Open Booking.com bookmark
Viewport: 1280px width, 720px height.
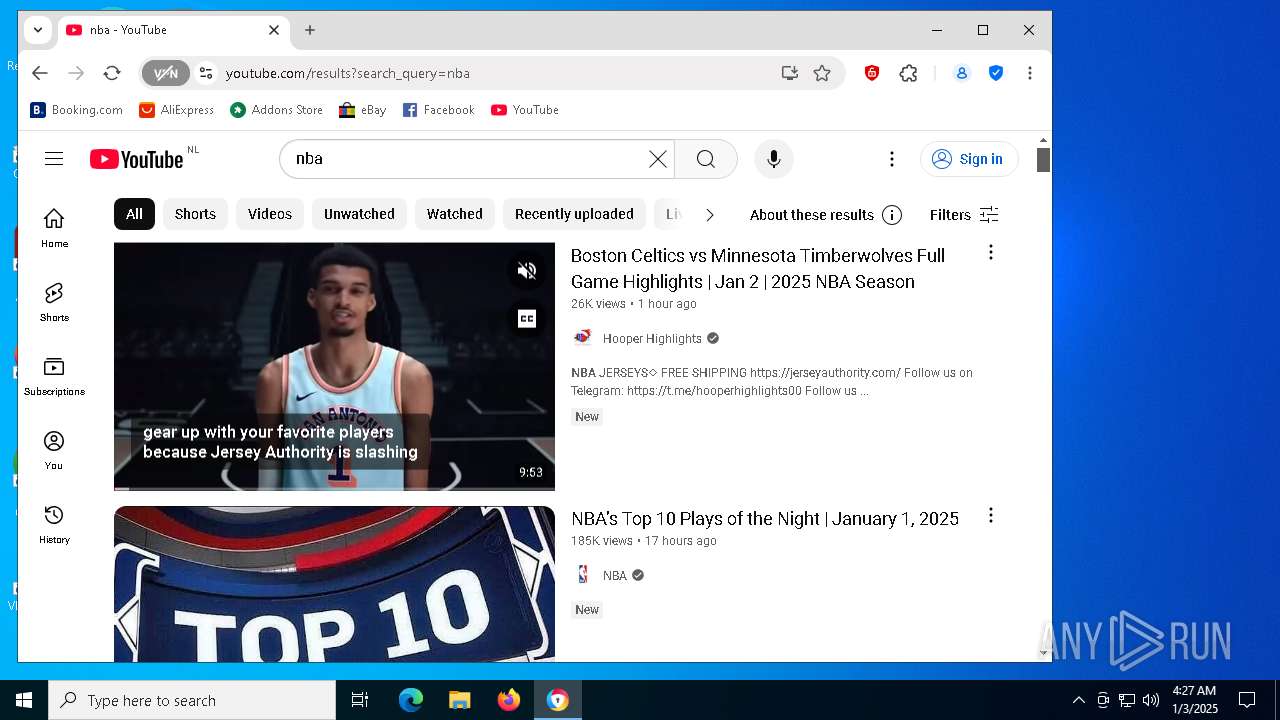pyautogui.click(x=76, y=110)
